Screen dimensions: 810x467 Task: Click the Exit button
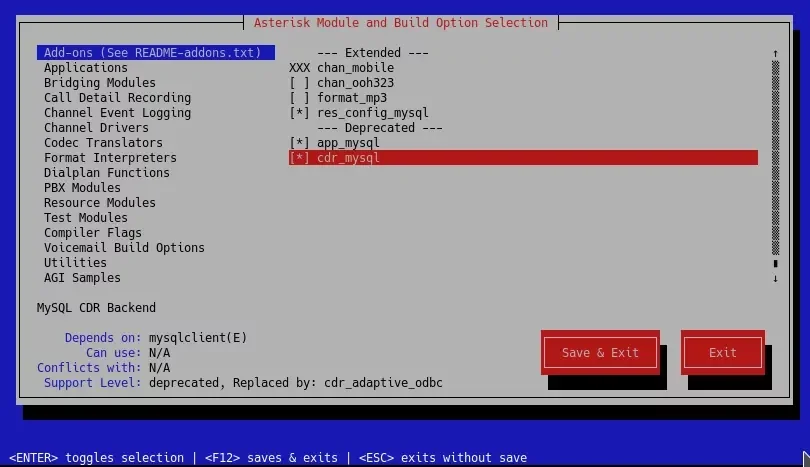(x=723, y=352)
